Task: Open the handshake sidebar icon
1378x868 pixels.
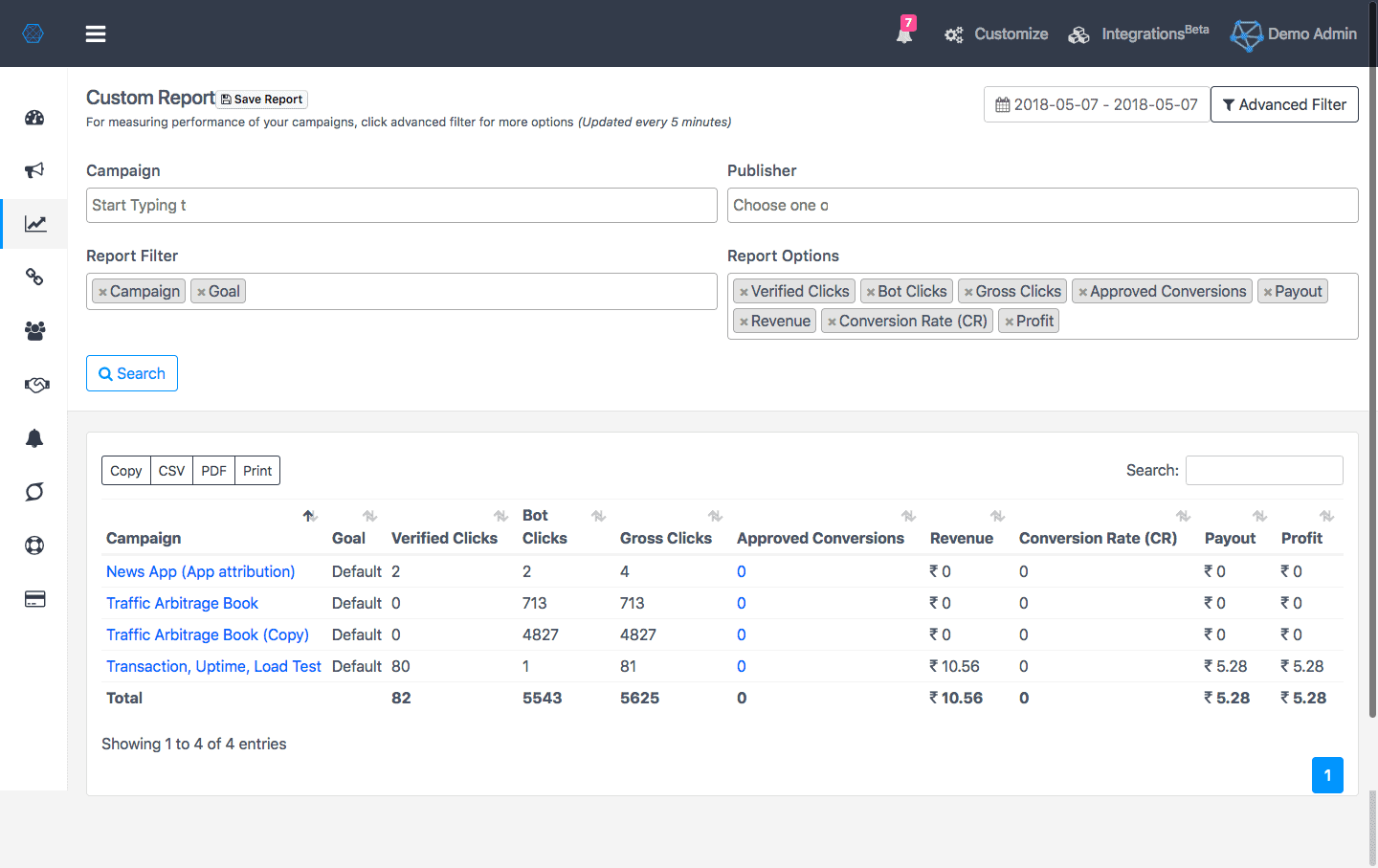Action: (35, 385)
